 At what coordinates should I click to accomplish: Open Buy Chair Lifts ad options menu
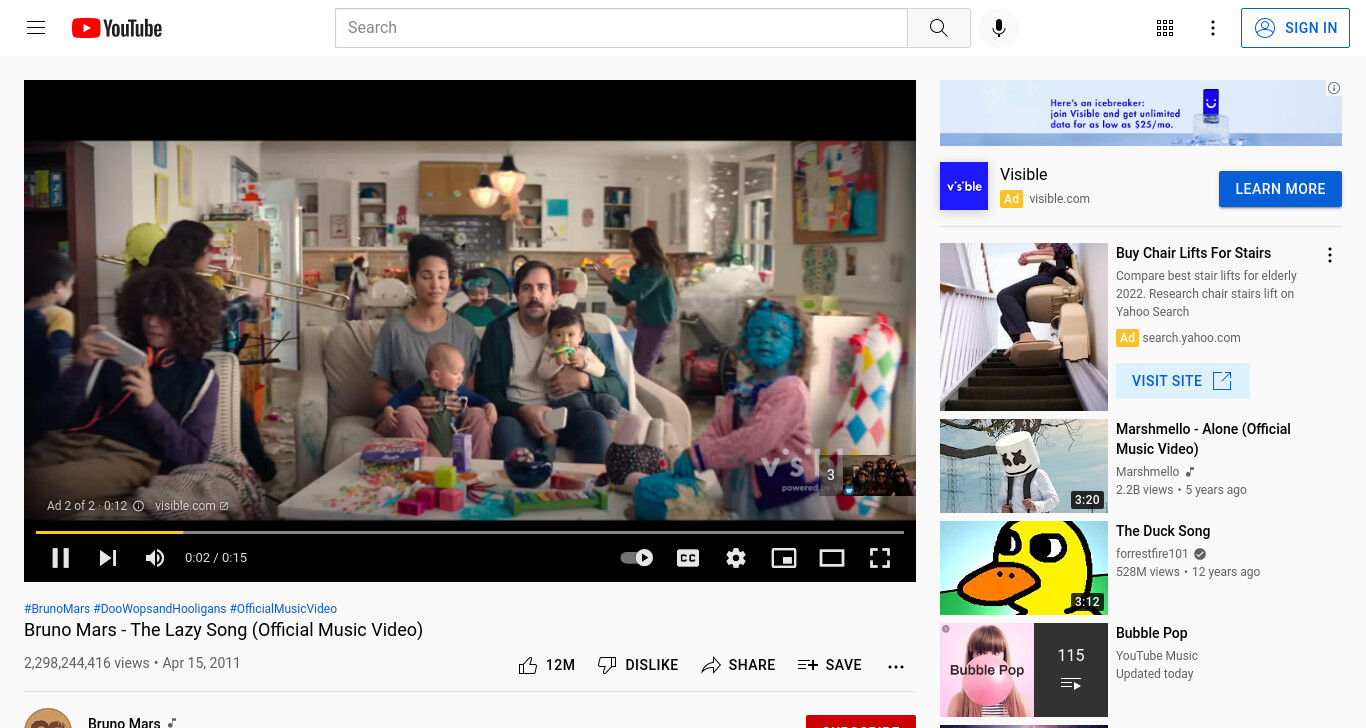point(1330,255)
